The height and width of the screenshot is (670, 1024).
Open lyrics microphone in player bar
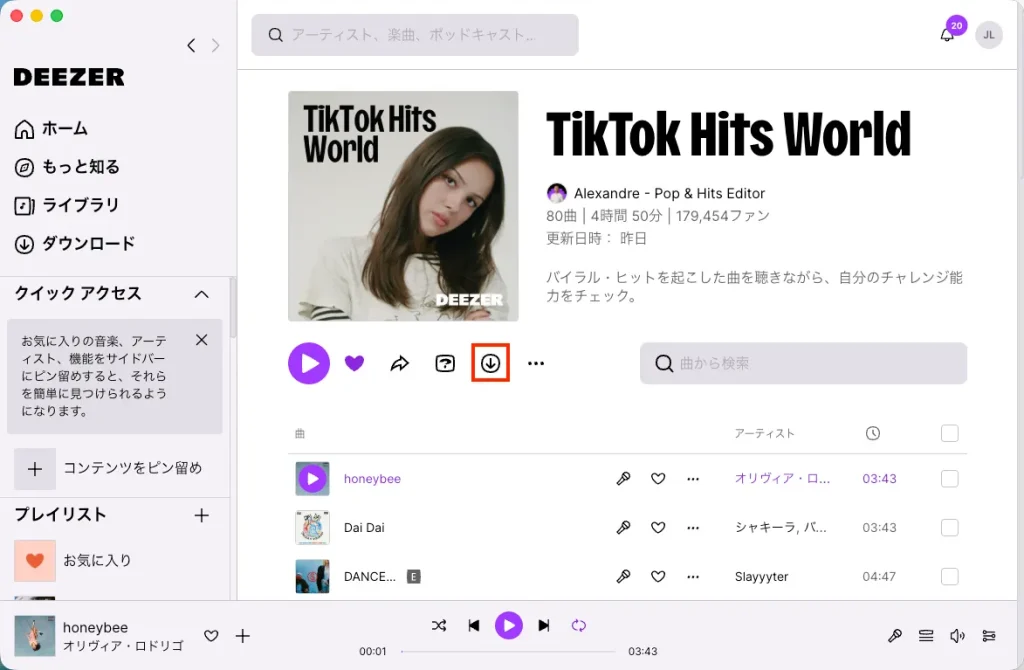point(895,635)
